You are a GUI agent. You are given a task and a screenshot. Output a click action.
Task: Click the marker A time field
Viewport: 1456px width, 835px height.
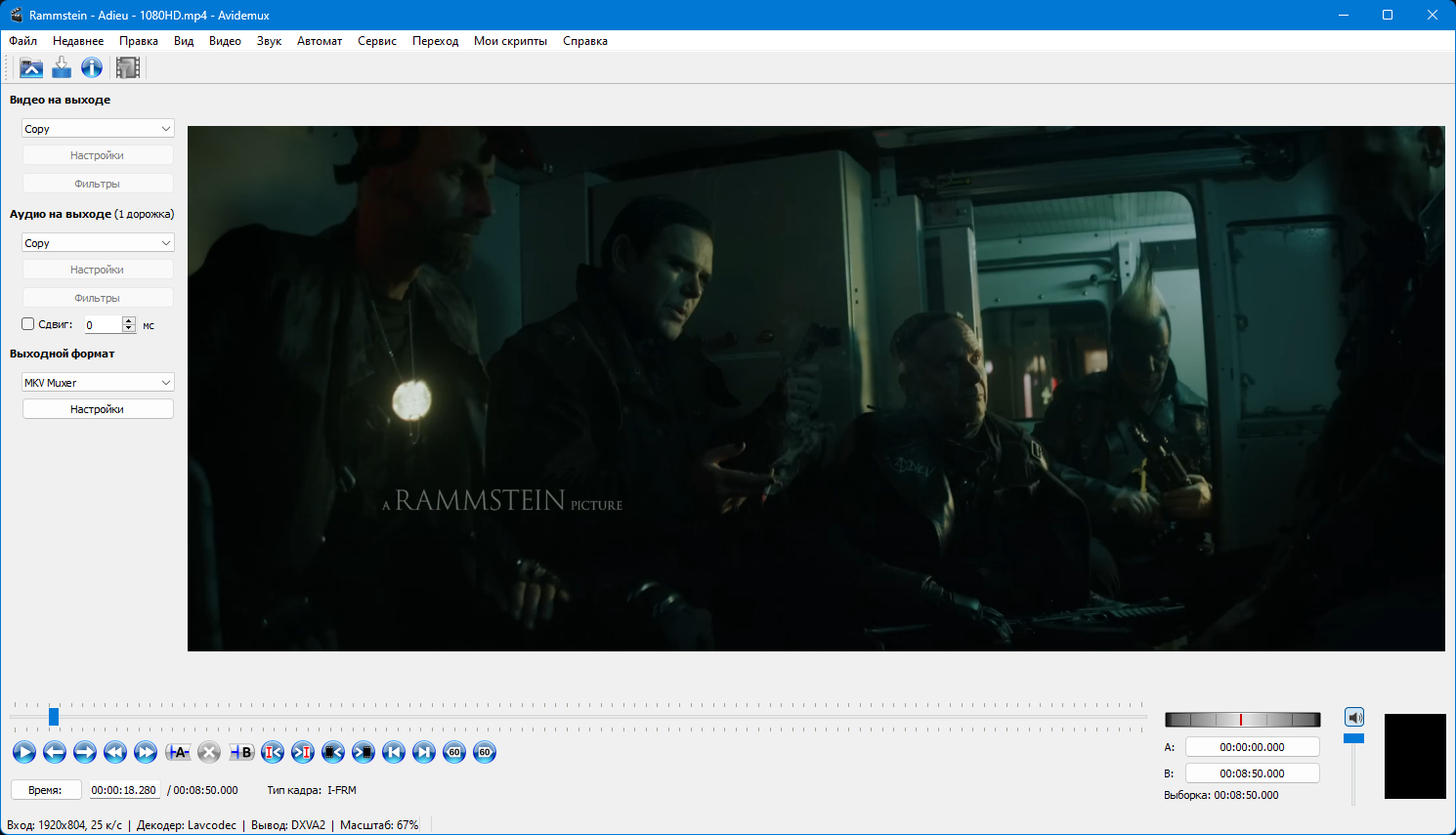[x=1252, y=747]
